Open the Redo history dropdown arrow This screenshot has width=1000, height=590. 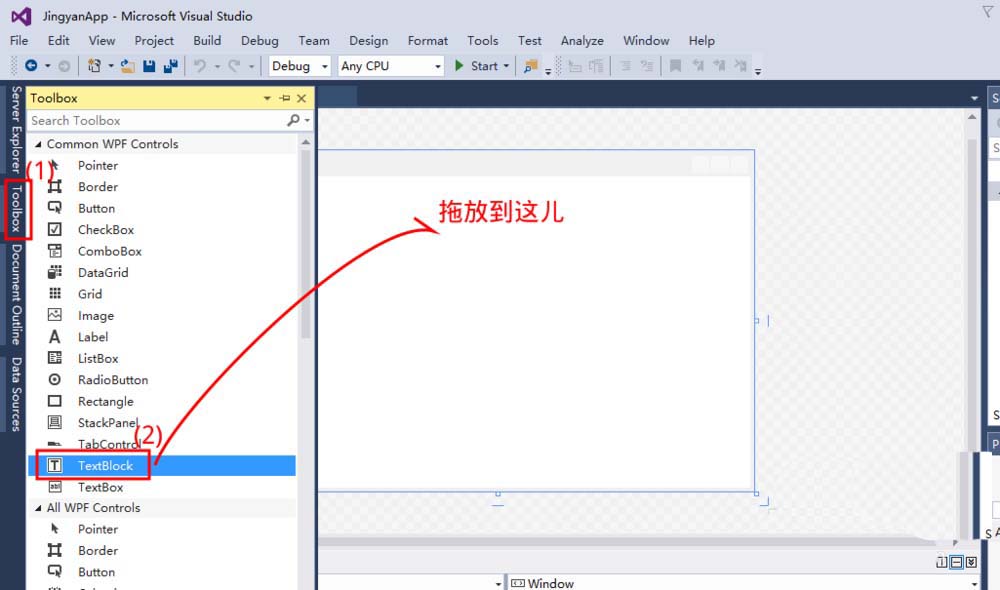click(x=251, y=66)
